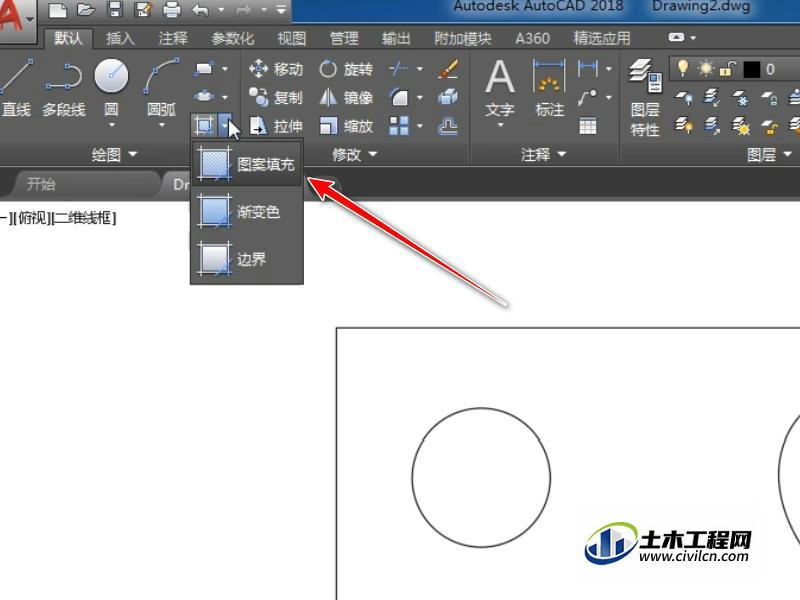
Task: Click the Fillet tool icon
Action: (x=399, y=97)
